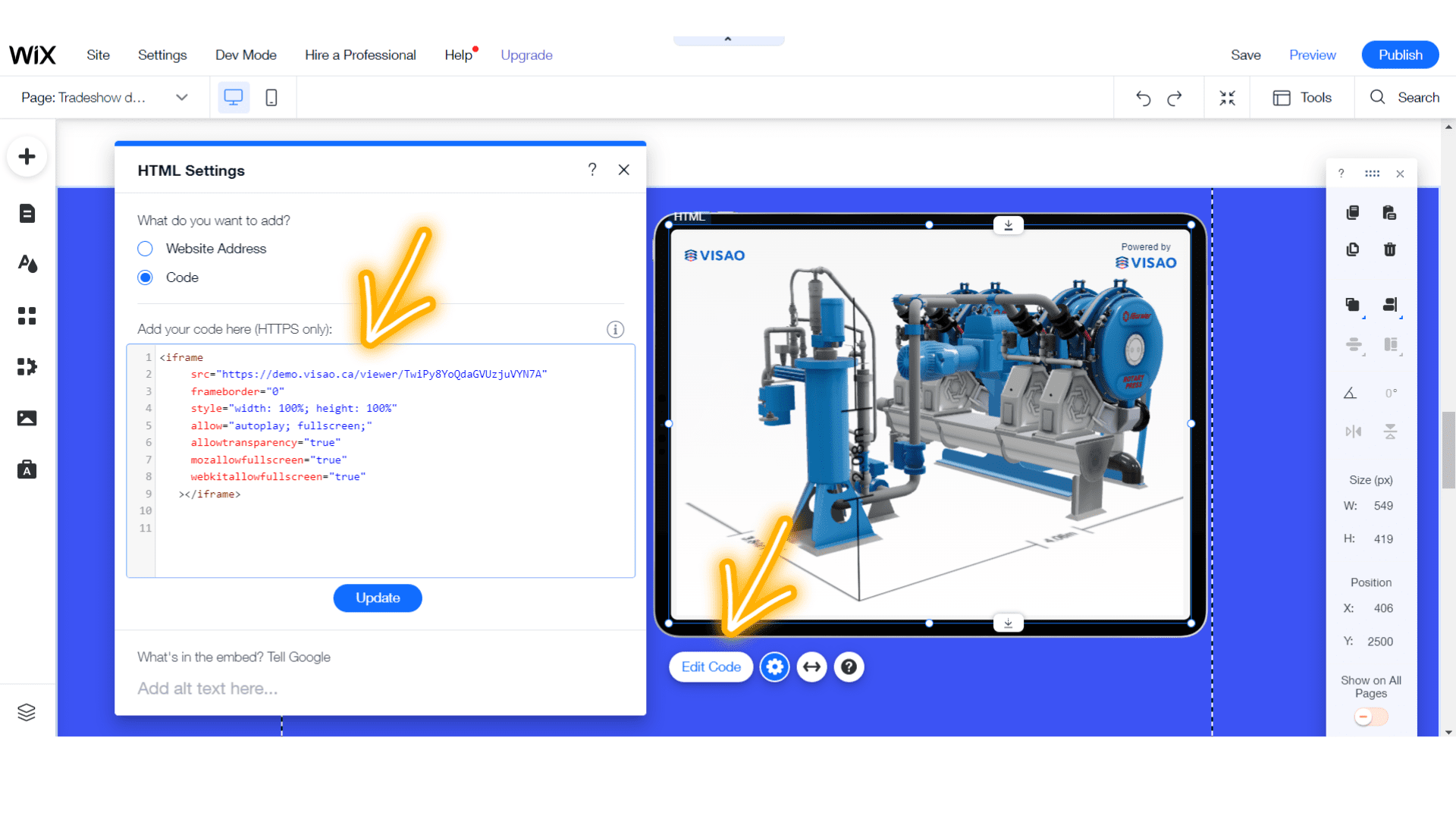The image size is (1456, 819).
Task: Switch to desktop editor view
Action: (x=234, y=98)
